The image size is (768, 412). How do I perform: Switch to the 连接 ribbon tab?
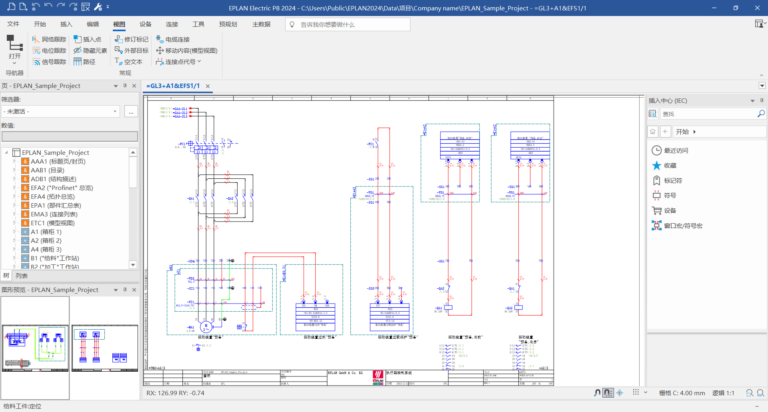pos(172,24)
